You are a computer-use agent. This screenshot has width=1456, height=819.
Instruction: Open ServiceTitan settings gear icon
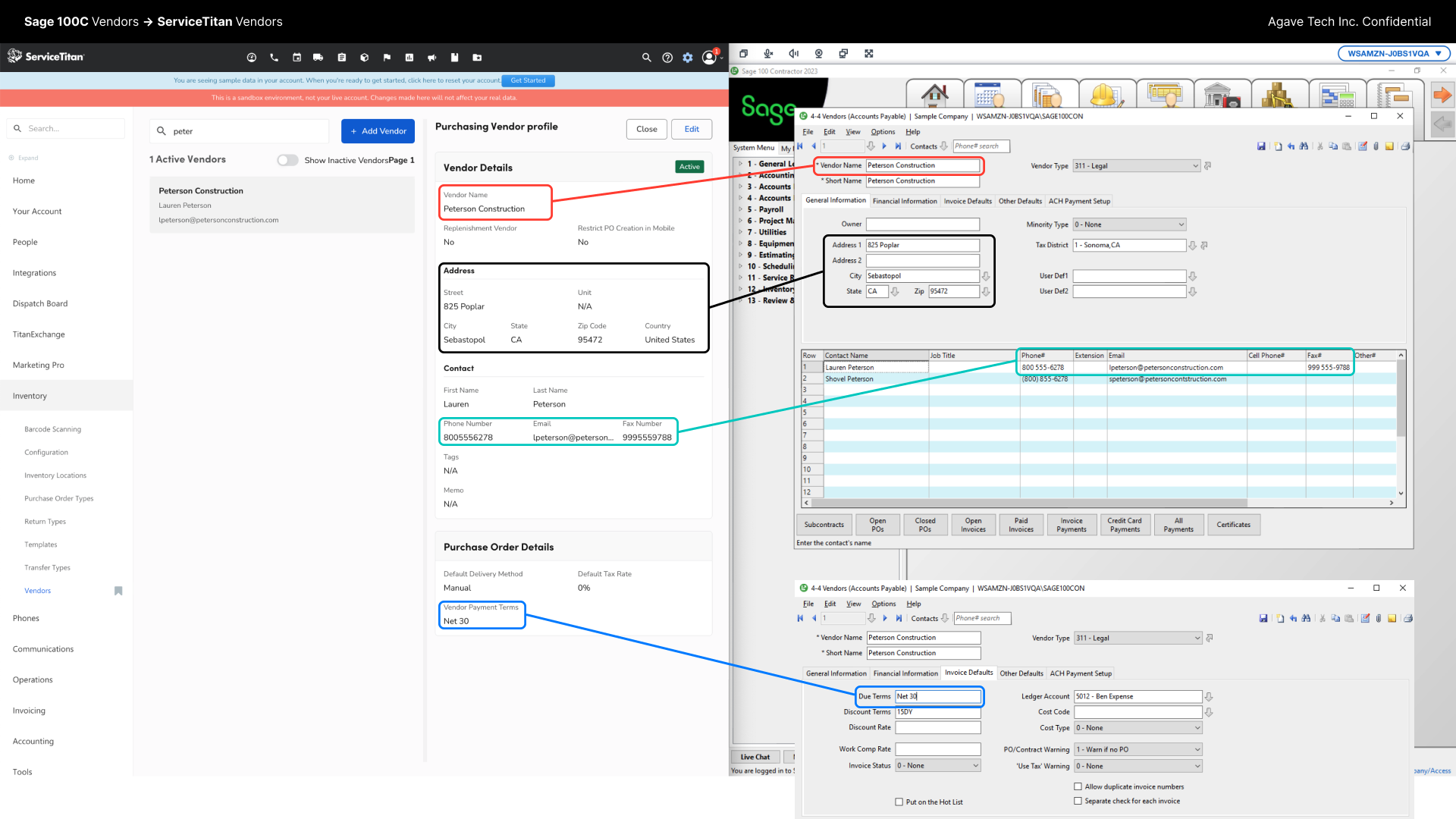tap(688, 58)
